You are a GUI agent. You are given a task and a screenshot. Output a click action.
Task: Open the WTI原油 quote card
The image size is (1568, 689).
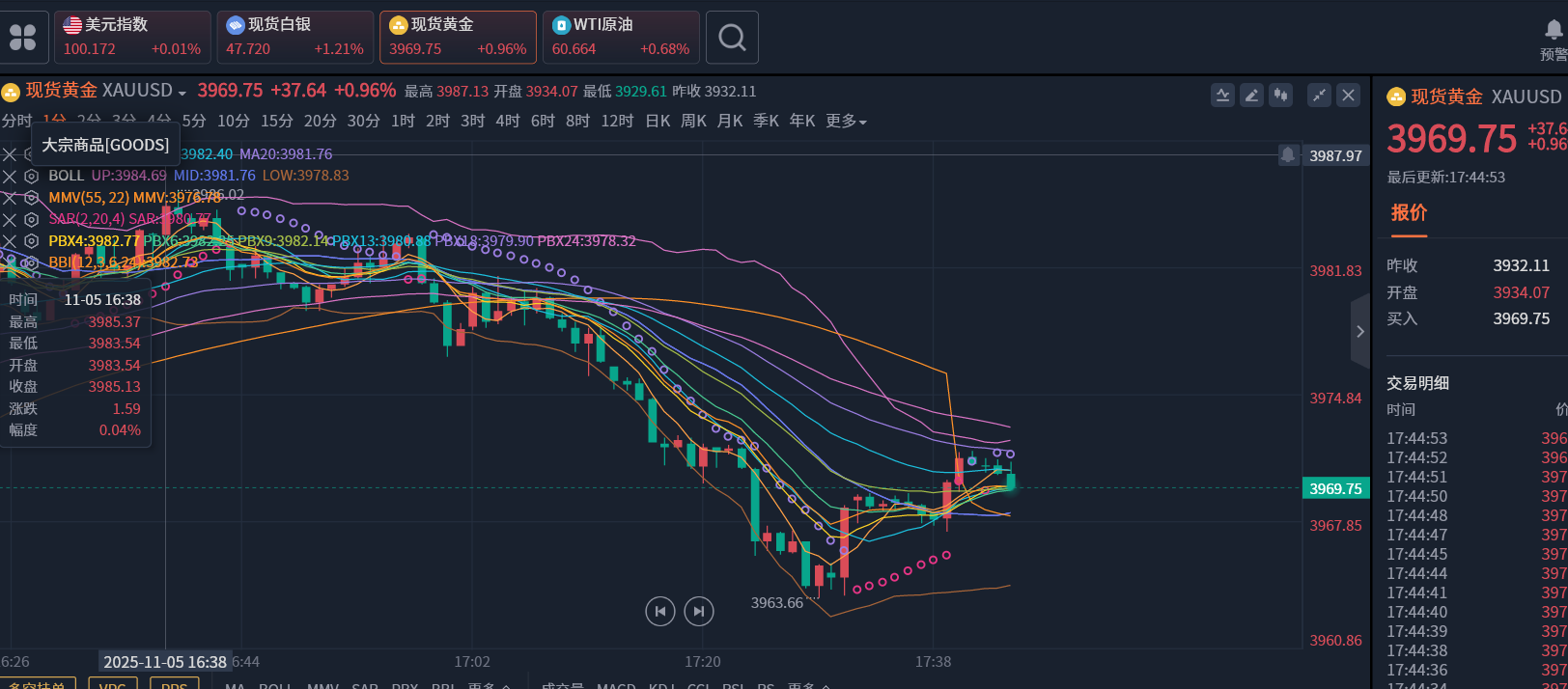click(621, 37)
